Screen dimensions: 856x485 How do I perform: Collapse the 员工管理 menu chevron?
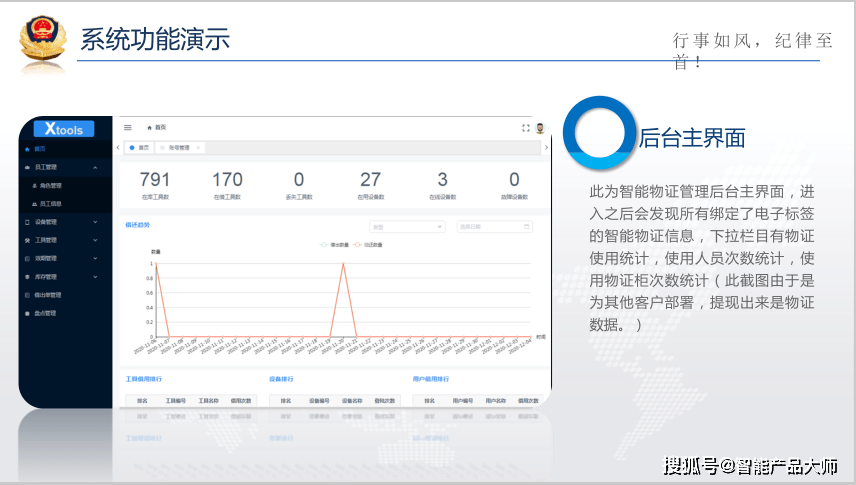[96, 168]
